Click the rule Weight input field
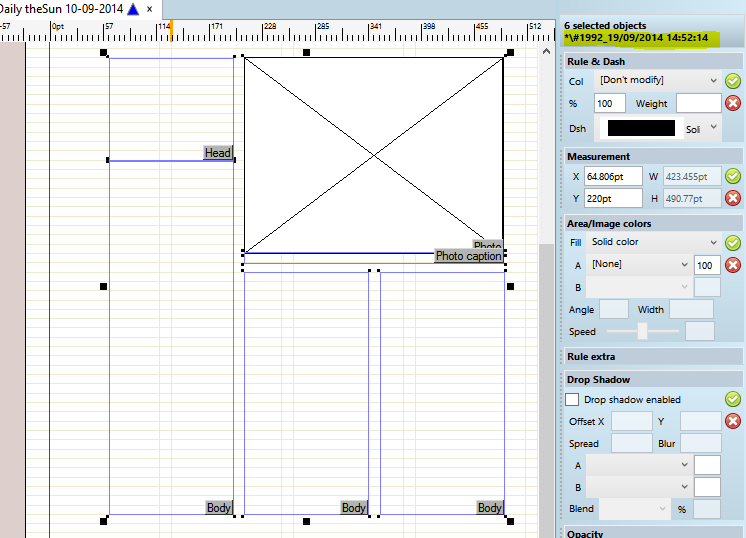The width and height of the screenshot is (746, 538). pos(698,103)
